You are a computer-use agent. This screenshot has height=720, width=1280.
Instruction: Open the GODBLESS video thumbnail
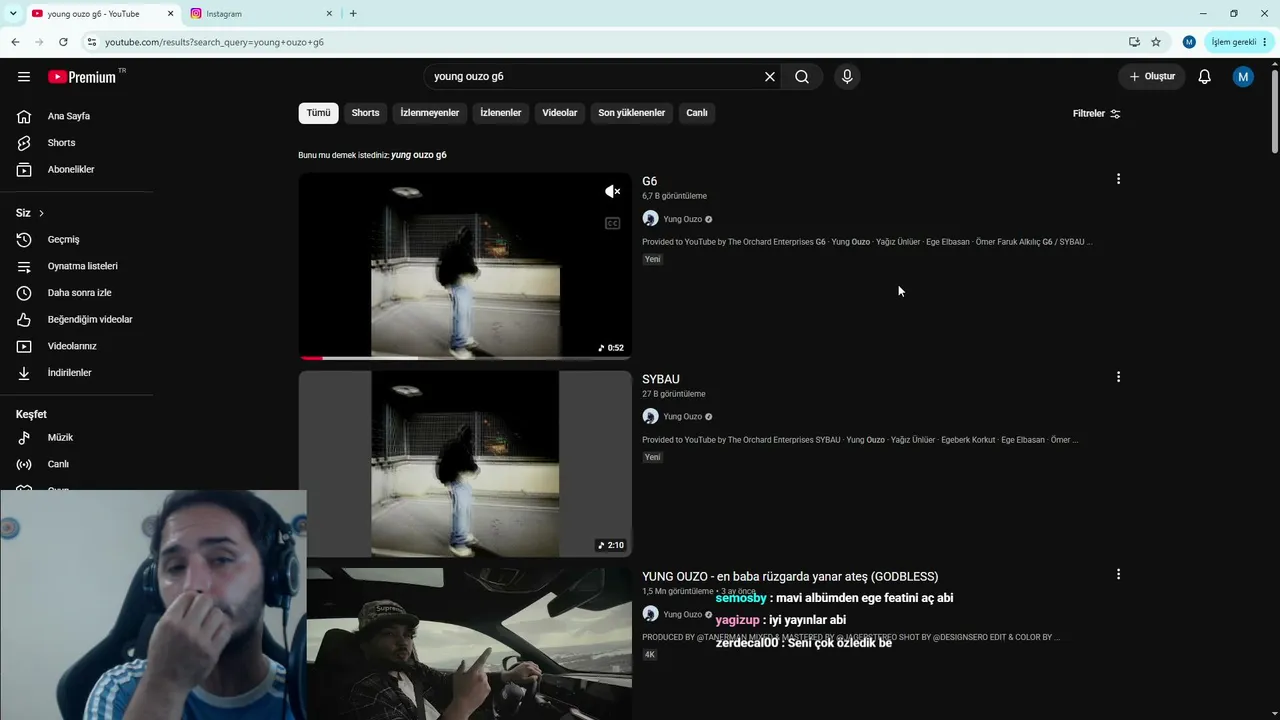click(469, 644)
